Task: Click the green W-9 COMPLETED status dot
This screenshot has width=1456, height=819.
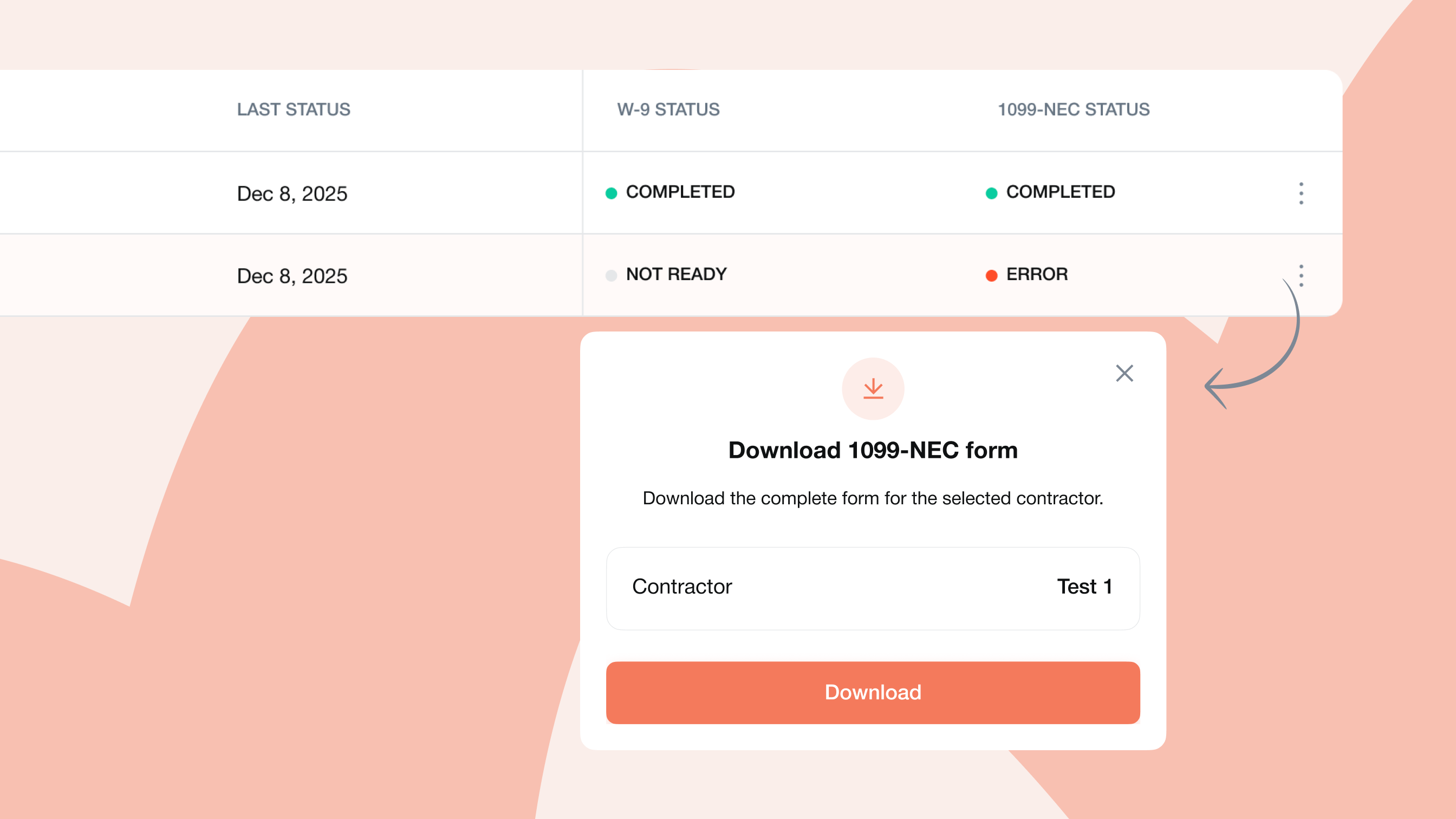Action: click(611, 193)
